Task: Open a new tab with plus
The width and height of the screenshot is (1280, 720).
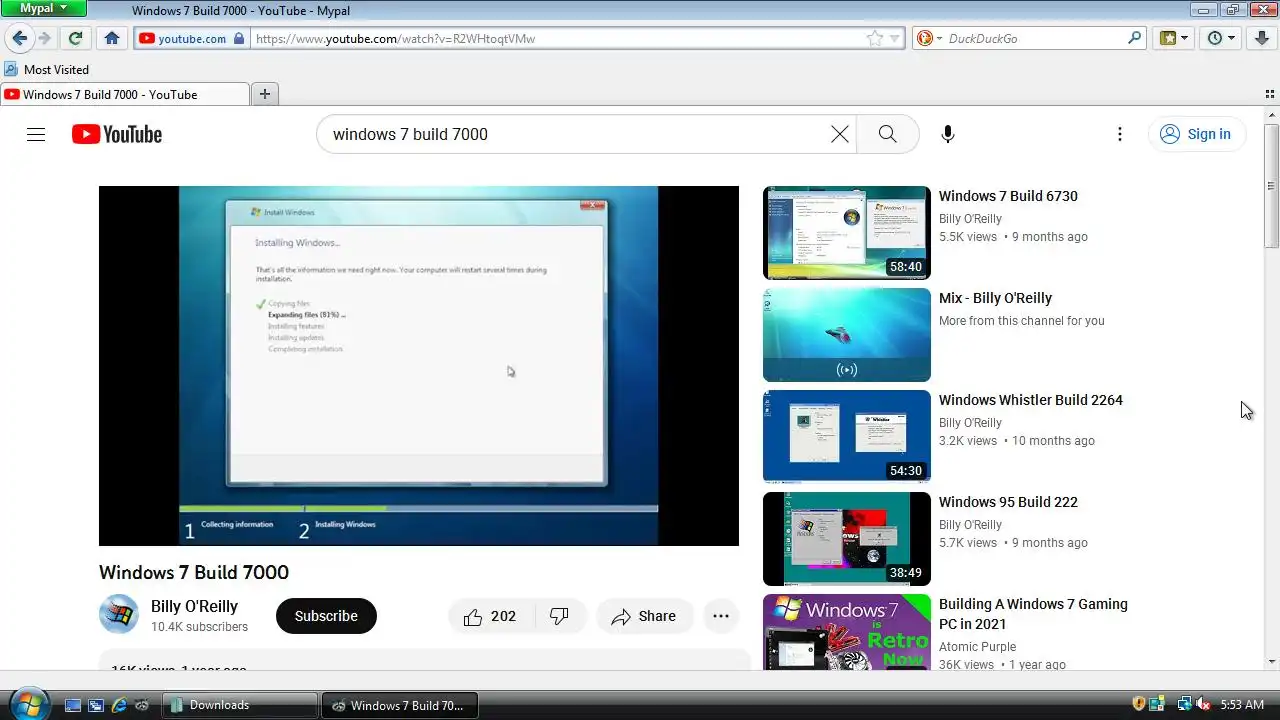Action: (x=265, y=94)
